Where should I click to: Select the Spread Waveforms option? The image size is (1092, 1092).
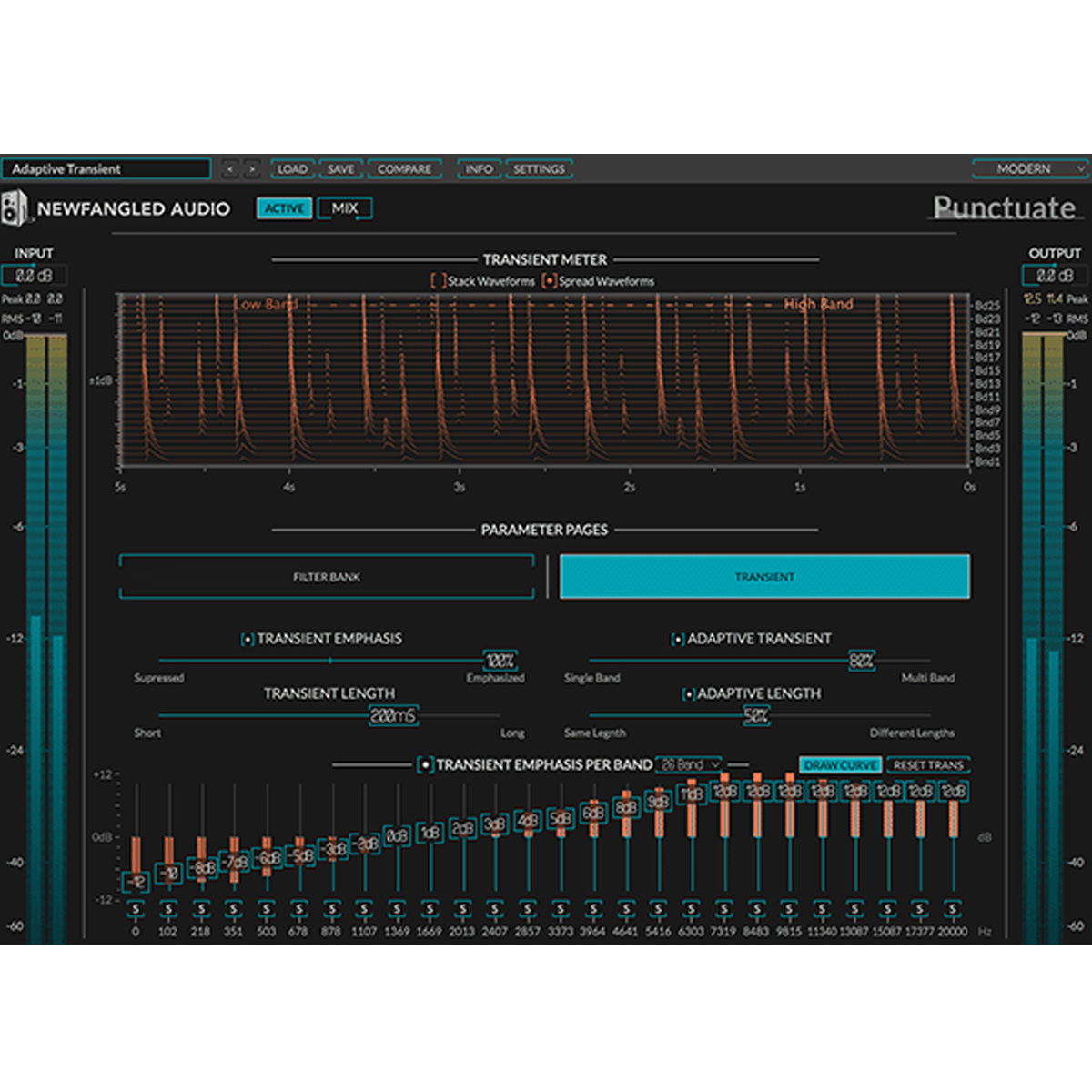(x=549, y=281)
